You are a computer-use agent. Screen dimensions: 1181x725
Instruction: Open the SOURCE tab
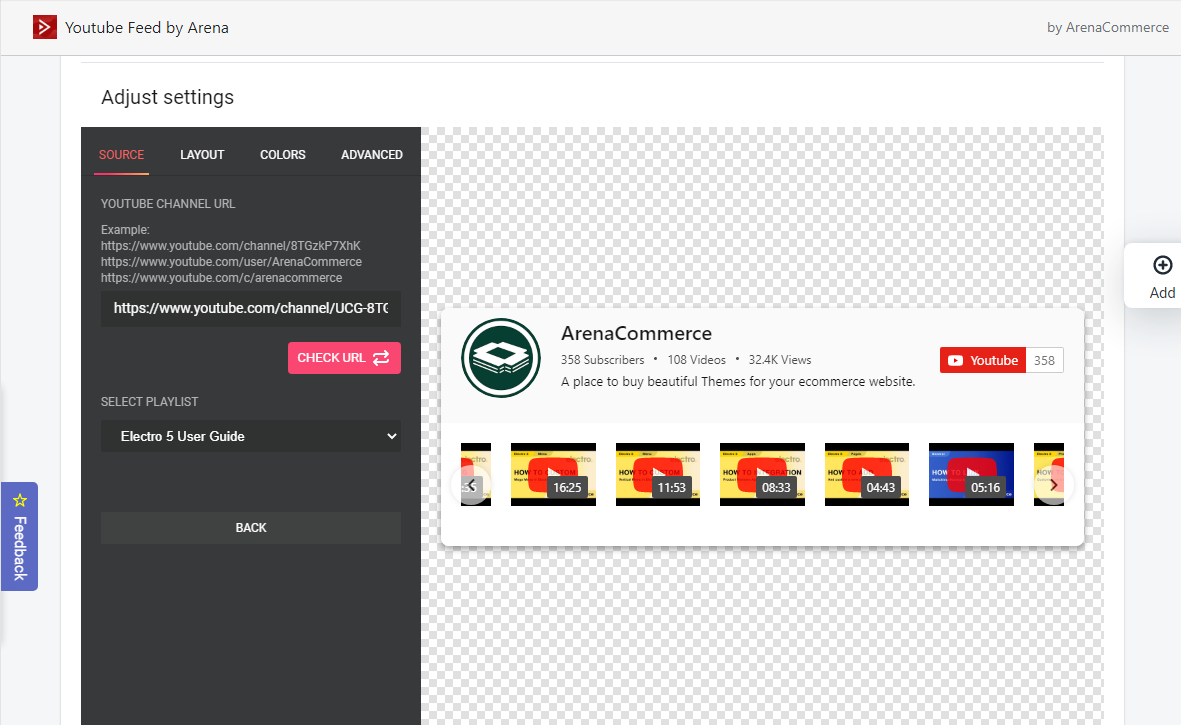121,154
